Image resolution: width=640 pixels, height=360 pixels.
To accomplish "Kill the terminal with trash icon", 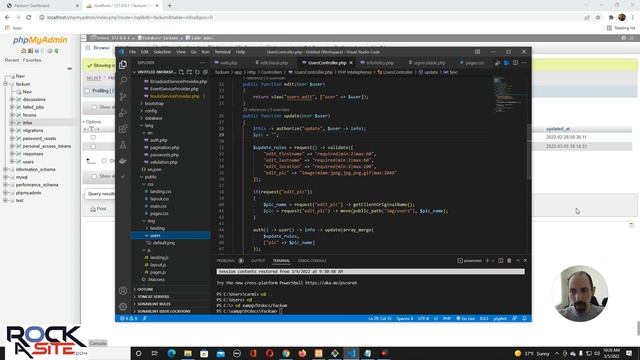I will pos(509,260).
